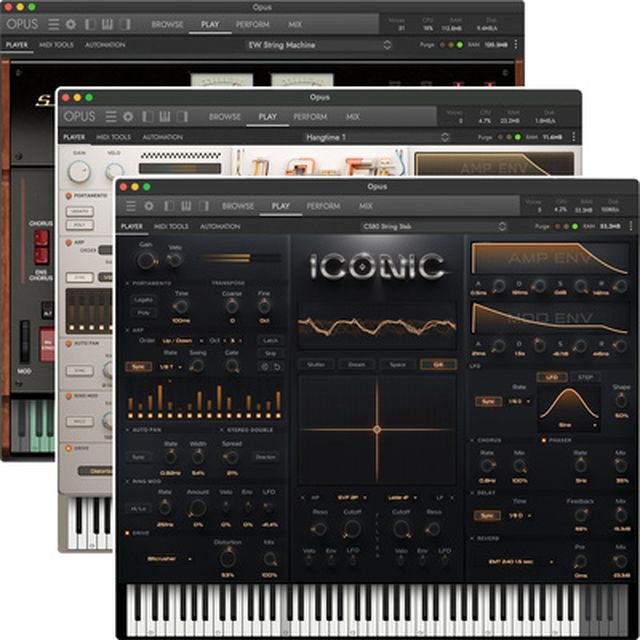Click the Poly button in Portamento section
This screenshot has height=640, width=640.
click(x=143, y=313)
